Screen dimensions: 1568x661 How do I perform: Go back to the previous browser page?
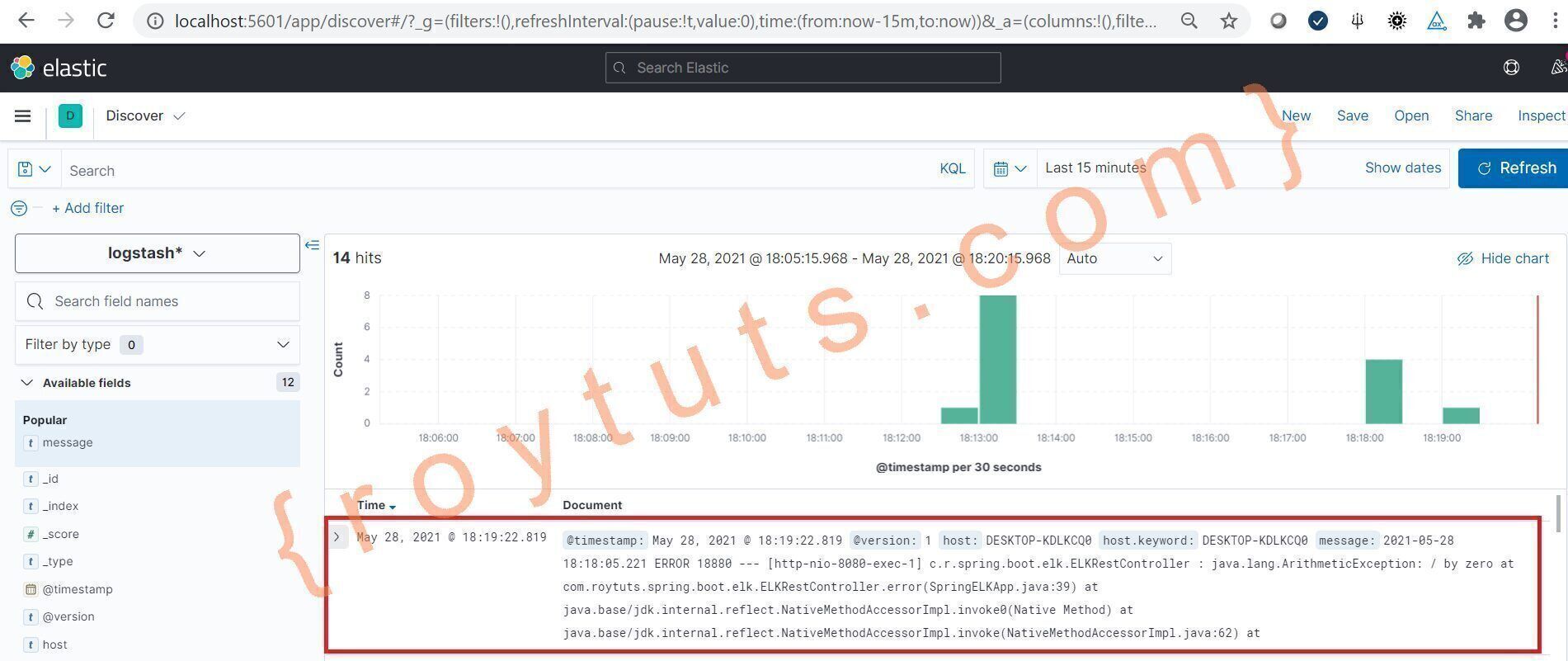coord(26,21)
